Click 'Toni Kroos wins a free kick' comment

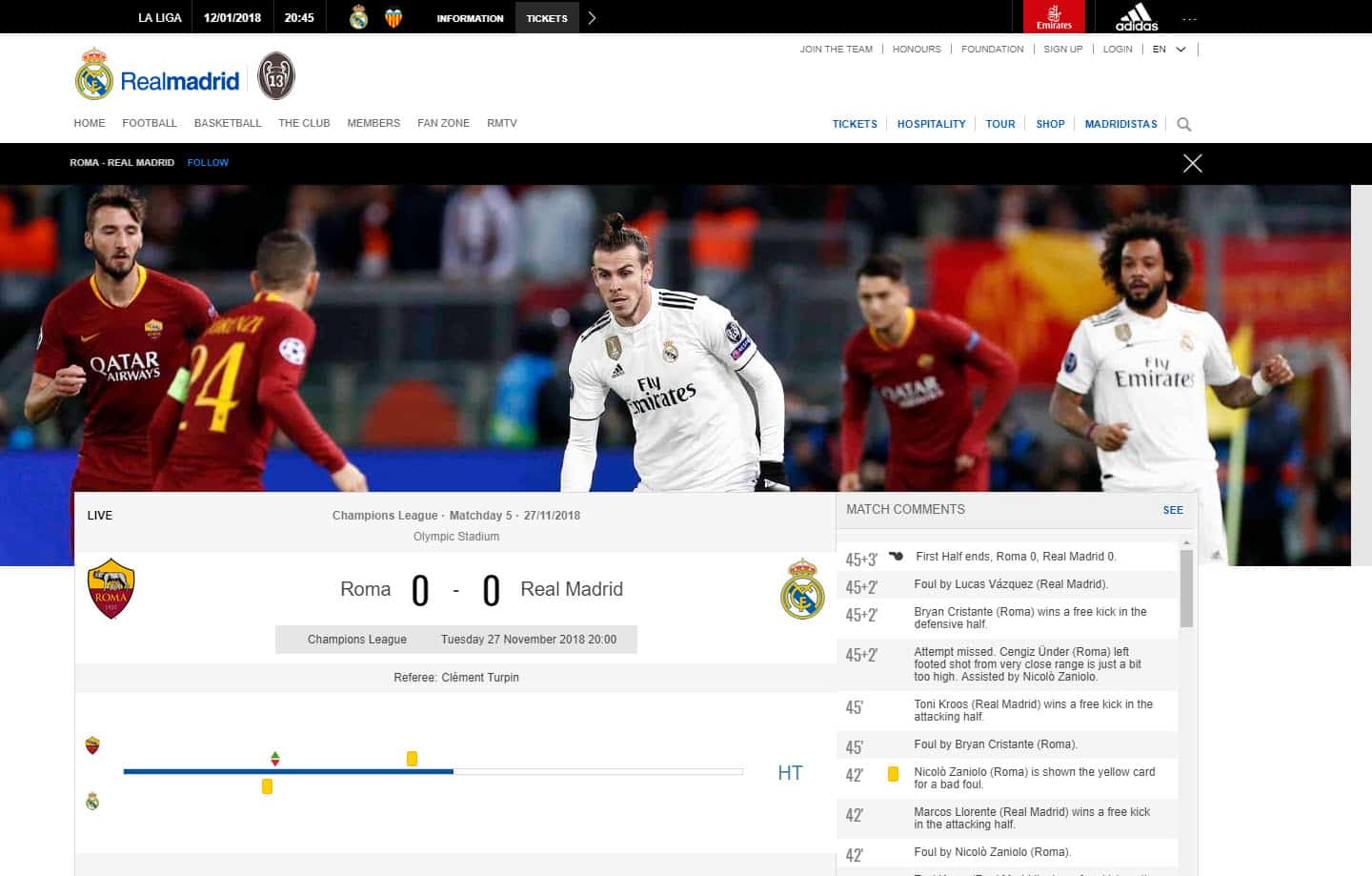[x=1033, y=711]
